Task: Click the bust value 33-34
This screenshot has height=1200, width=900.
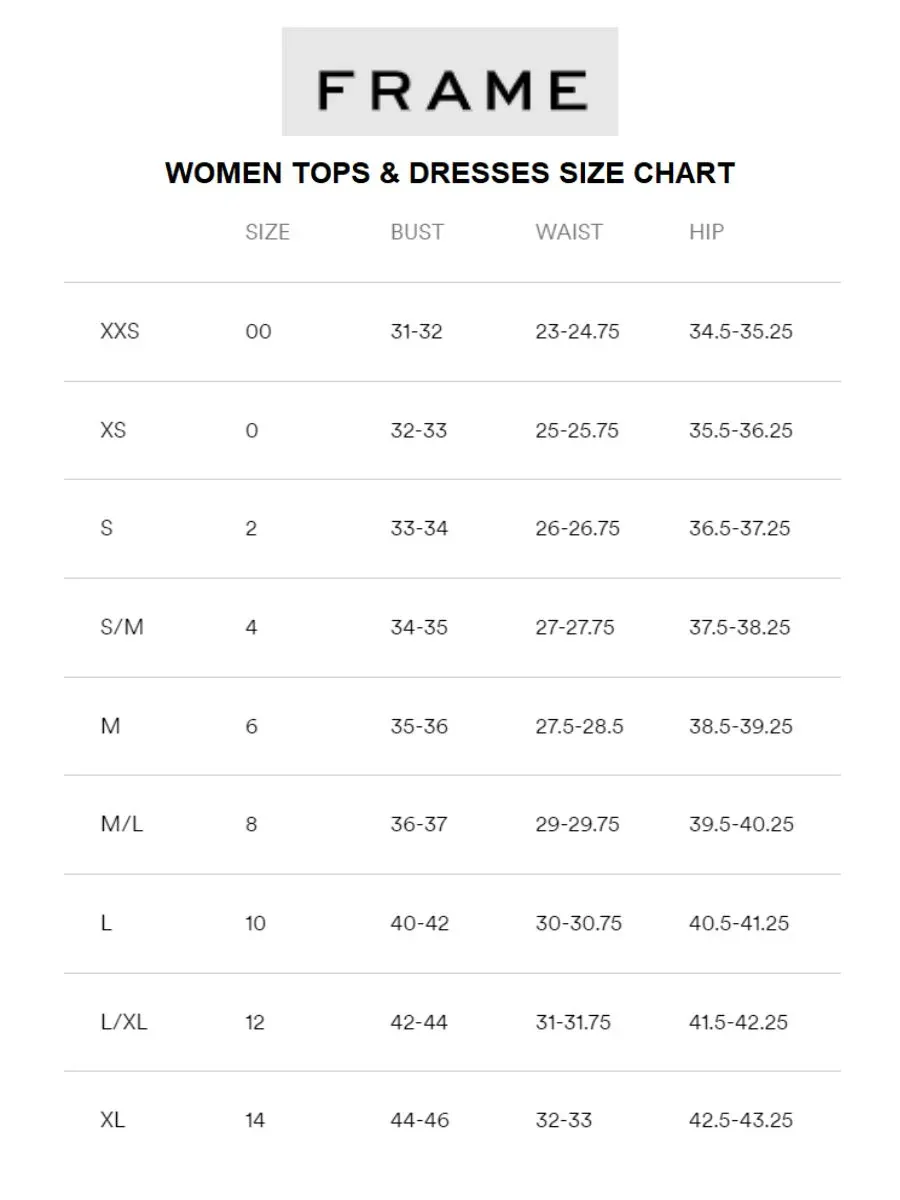Action: [419, 528]
